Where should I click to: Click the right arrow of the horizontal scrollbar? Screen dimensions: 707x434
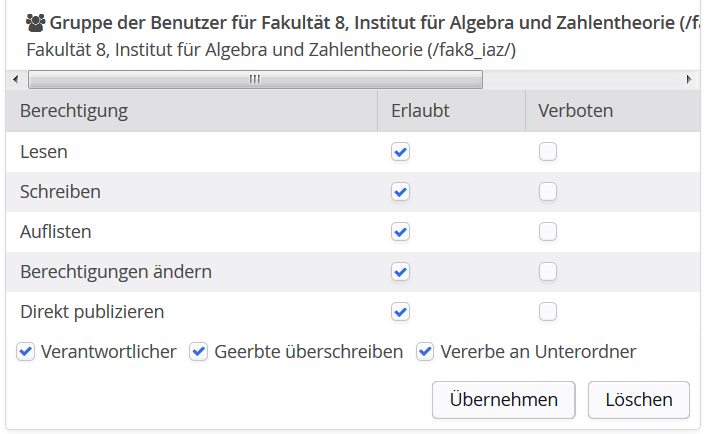click(689, 80)
